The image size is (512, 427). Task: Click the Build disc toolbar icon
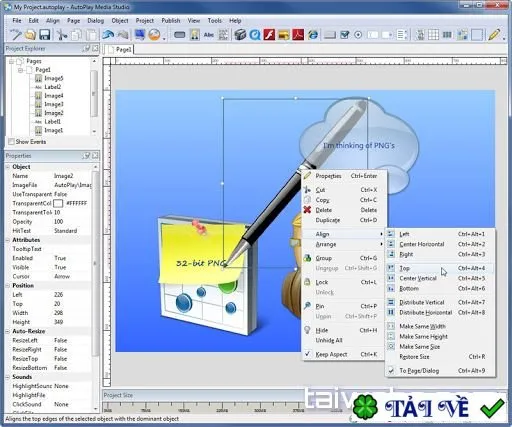[x=154, y=35]
